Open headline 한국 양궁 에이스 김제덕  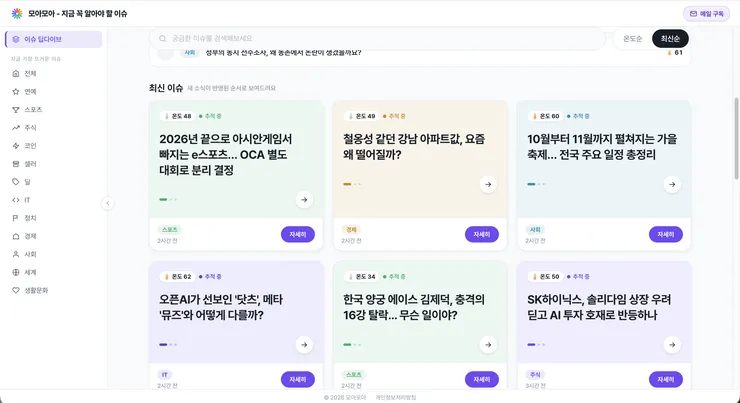pyautogui.click(x=414, y=307)
